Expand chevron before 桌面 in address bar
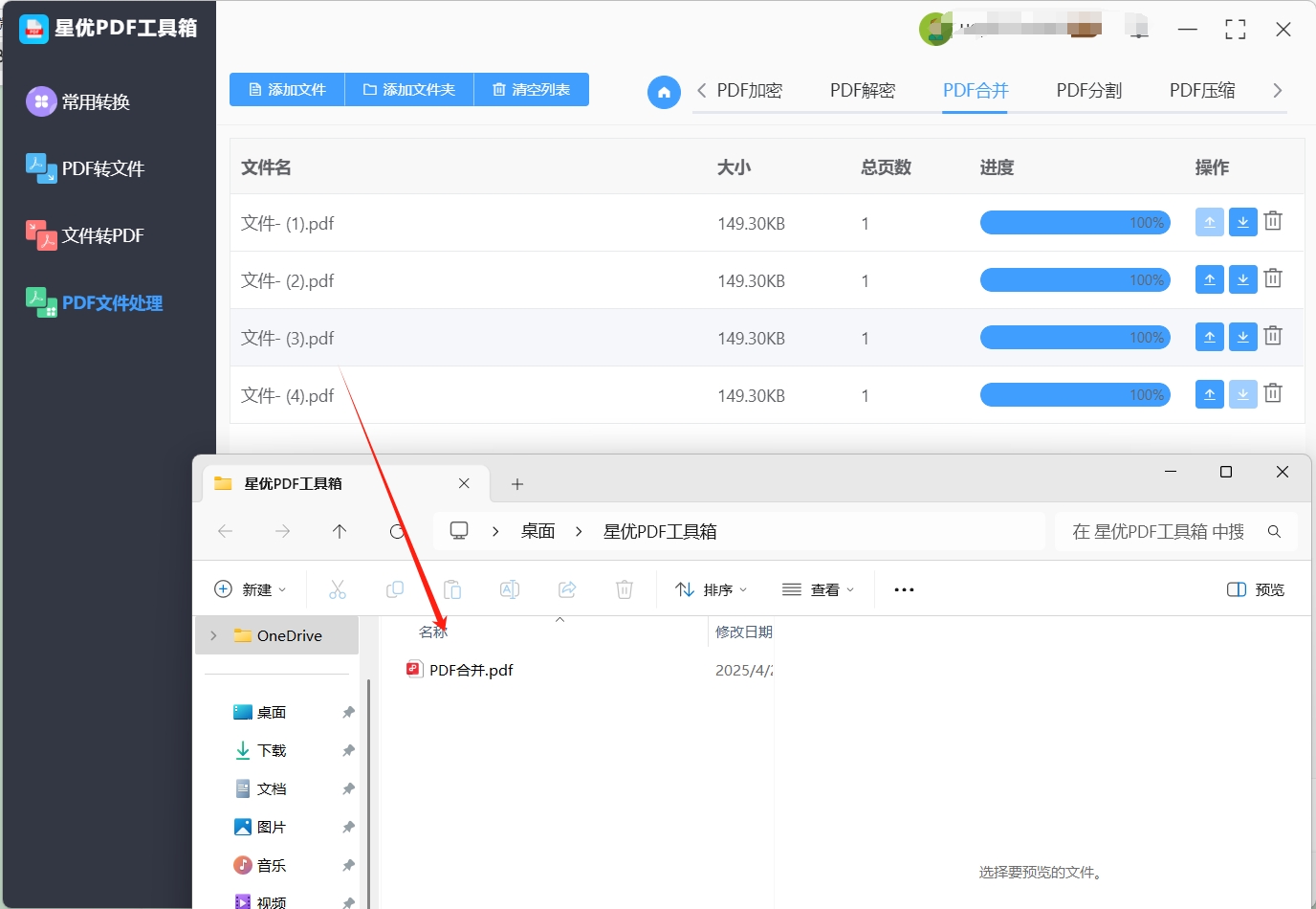 tap(495, 531)
